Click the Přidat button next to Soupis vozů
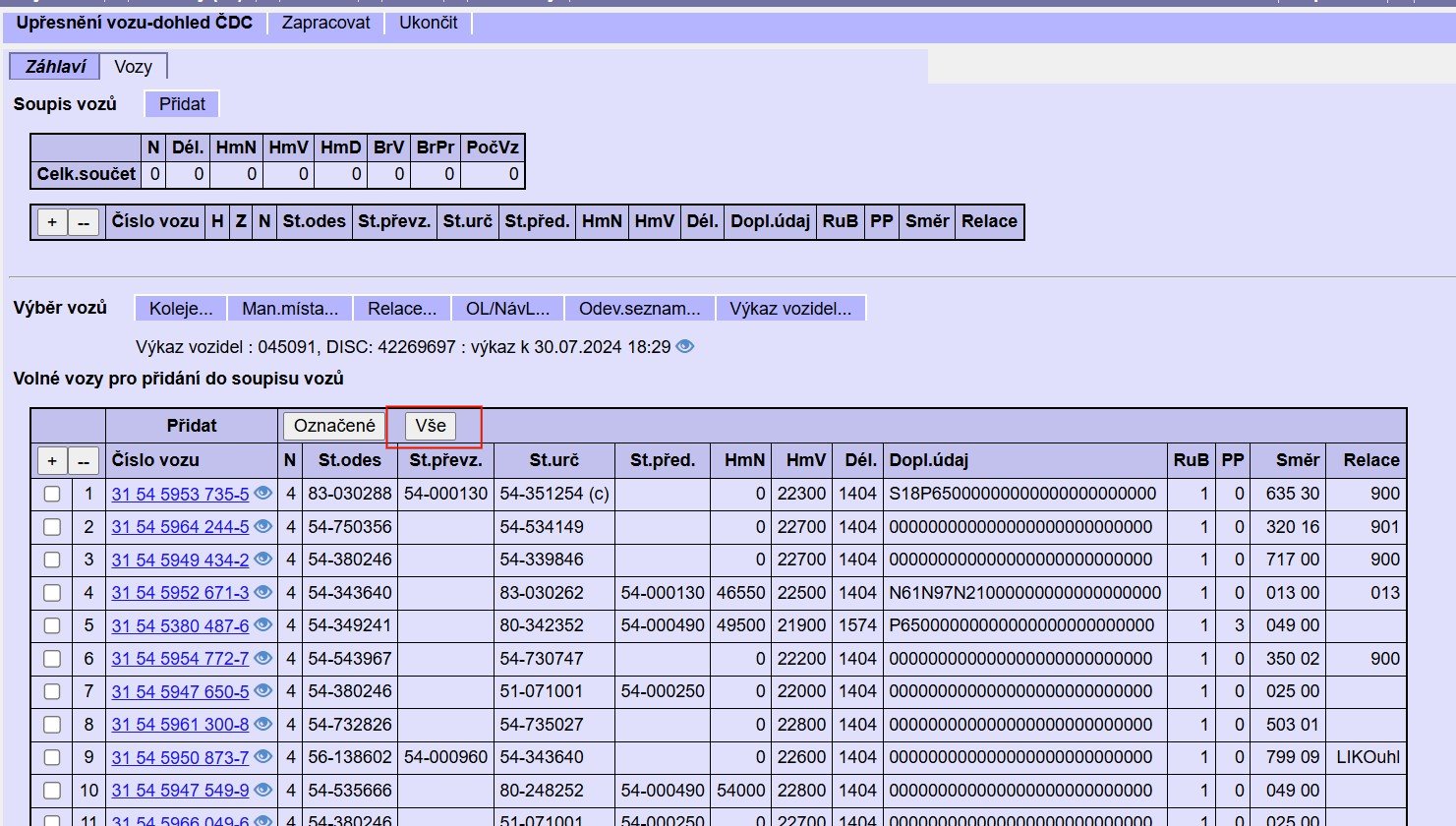Screen dimensions: 1456x826 [x=182, y=104]
